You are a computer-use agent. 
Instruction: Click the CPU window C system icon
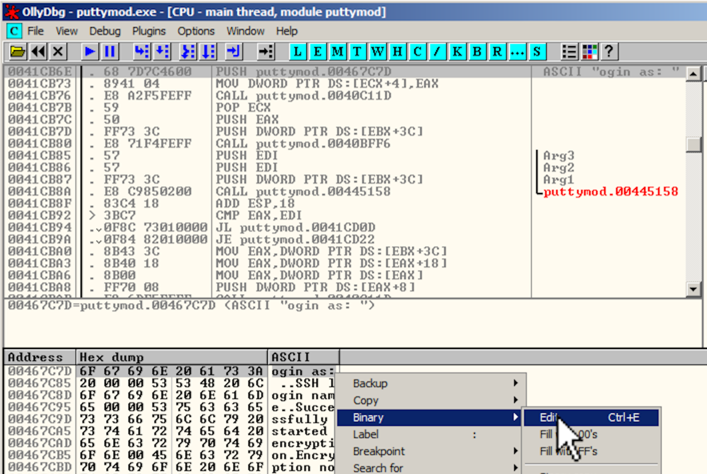(x=14, y=31)
